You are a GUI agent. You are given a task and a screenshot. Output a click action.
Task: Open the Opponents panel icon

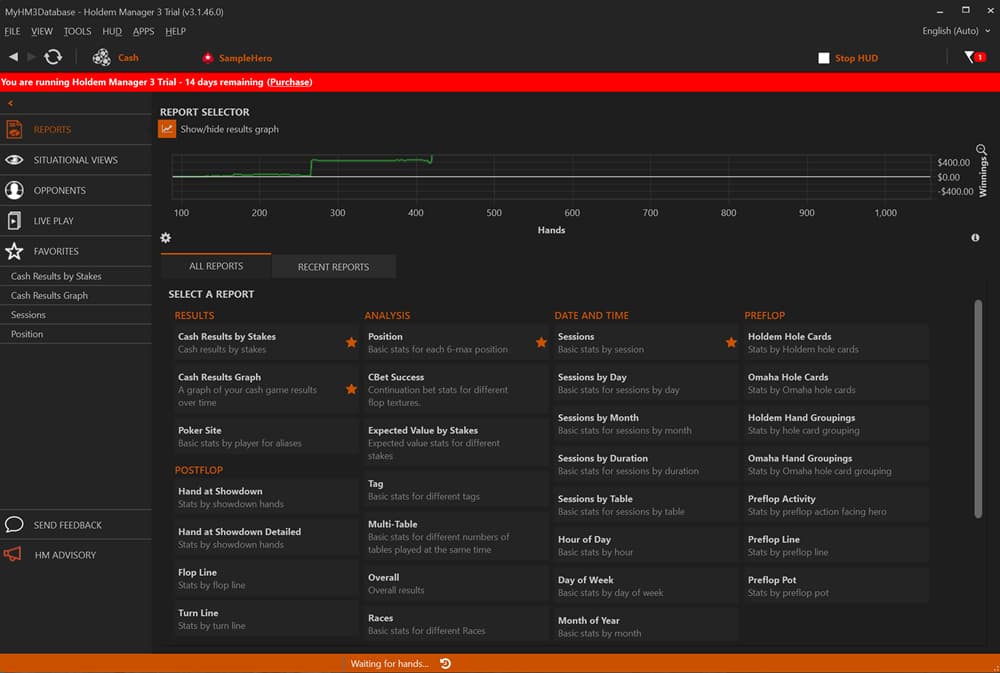click(14, 190)
